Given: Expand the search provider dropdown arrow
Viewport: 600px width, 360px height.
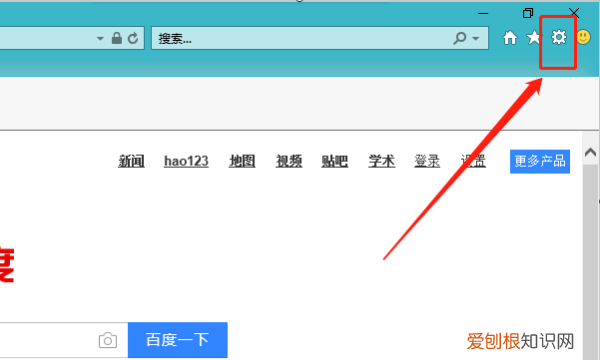Looking at the screenshot, I should pyautogui.click(x=476, y=38).
